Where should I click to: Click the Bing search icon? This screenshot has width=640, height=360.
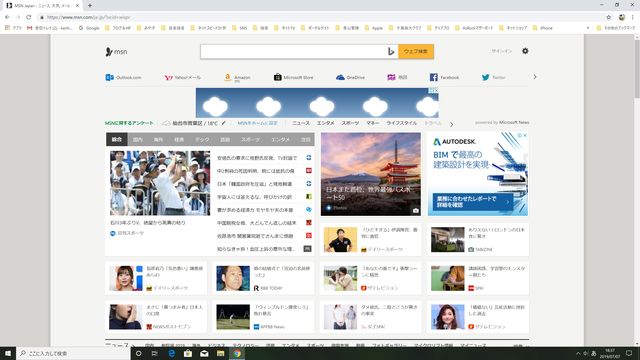(391, 51)
